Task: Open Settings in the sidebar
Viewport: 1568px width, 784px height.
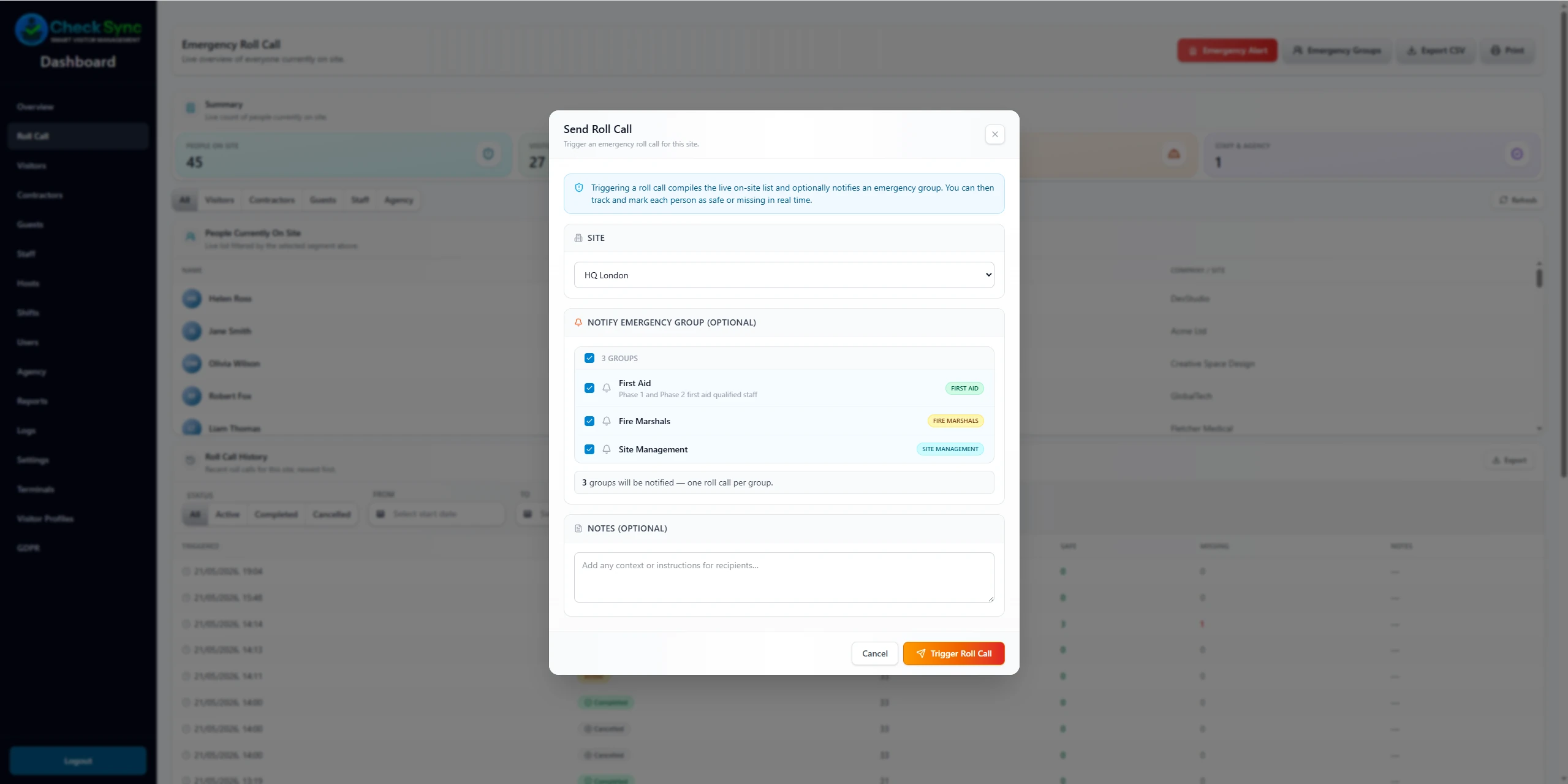Action: tap(33, 460)
